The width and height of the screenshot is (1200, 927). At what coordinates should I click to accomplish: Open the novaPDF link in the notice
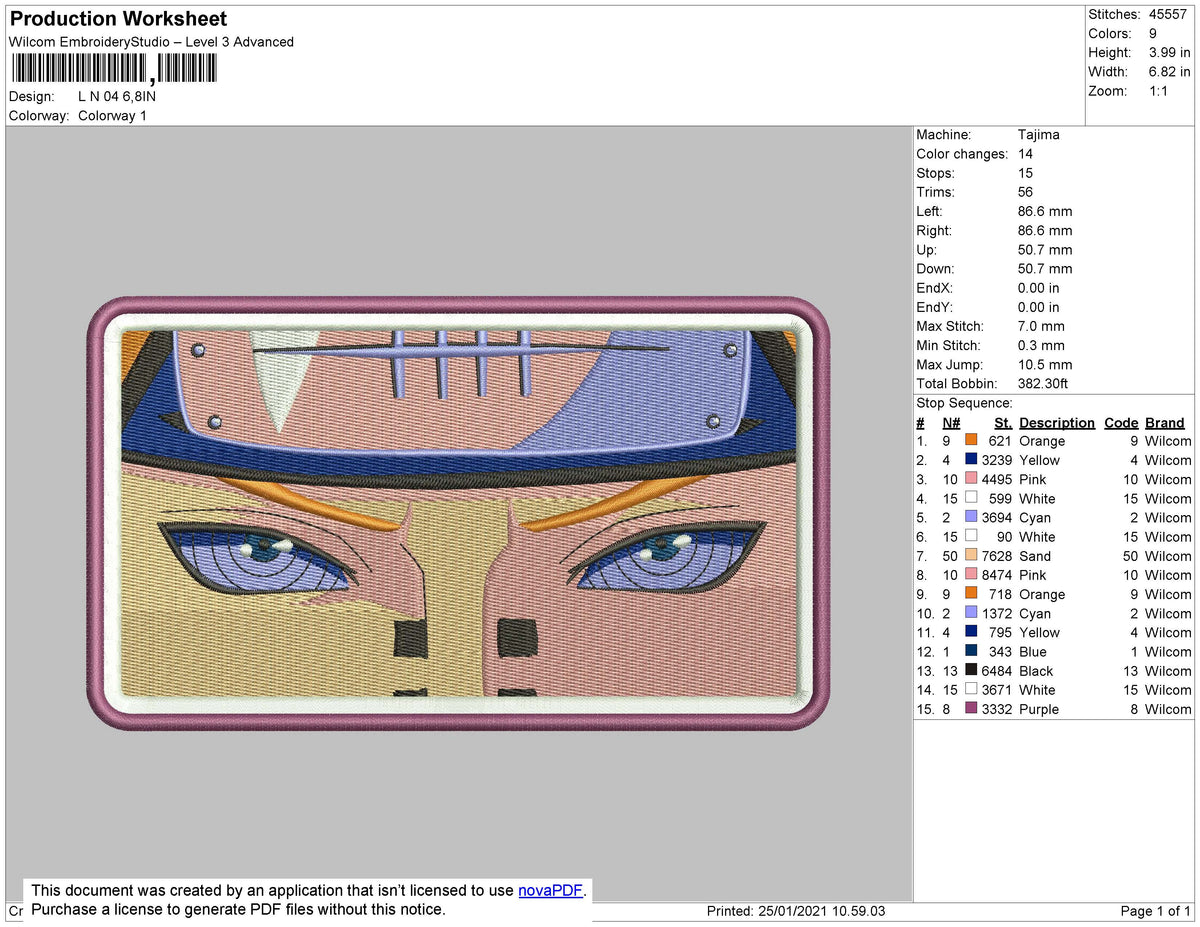550,890
